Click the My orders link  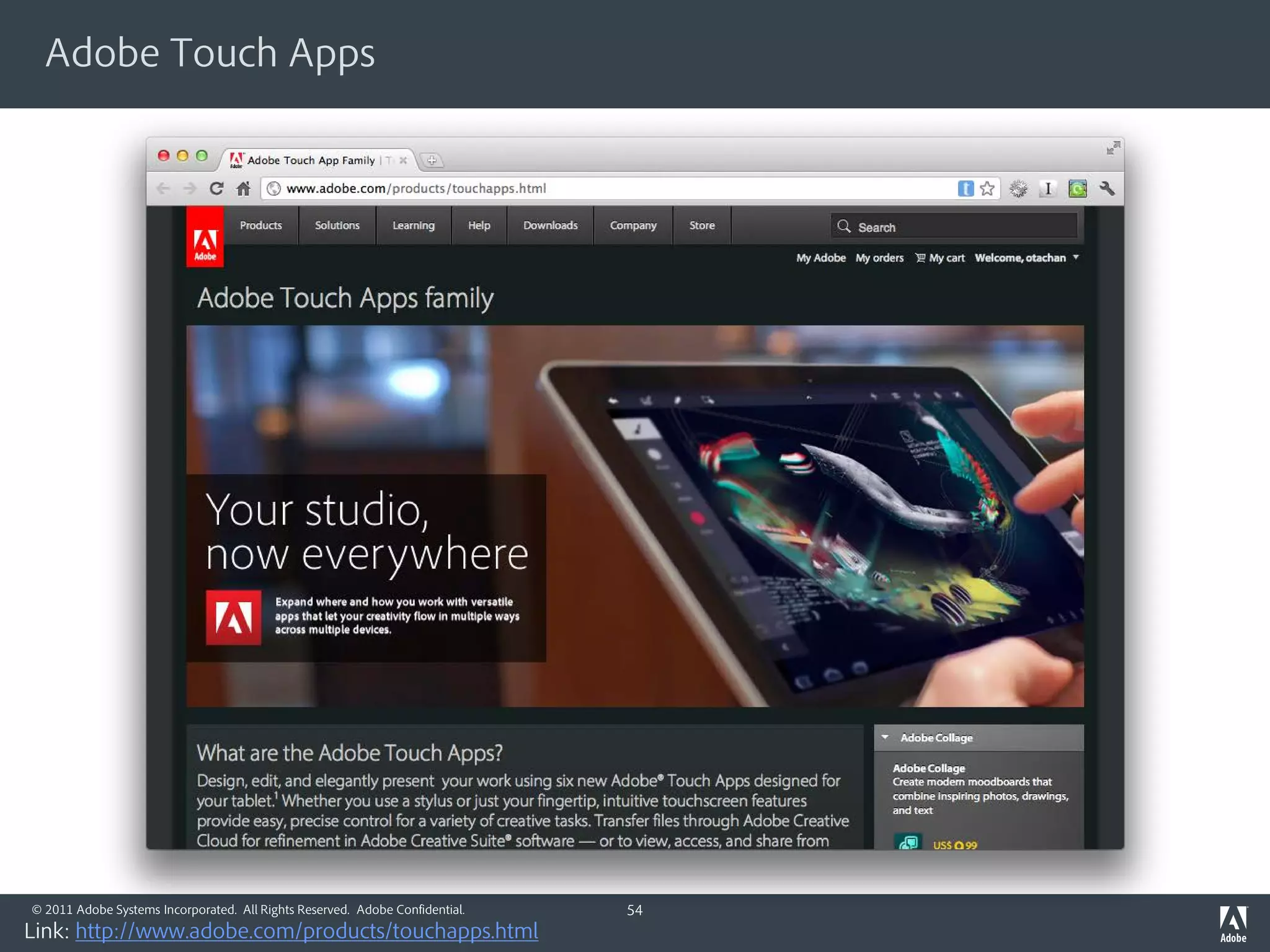(x=879, y=258)
